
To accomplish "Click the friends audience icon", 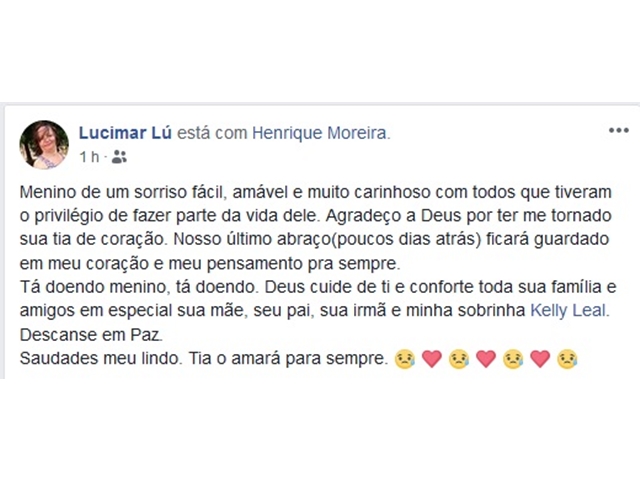I will pyautogui.click(x=119, y=156).
